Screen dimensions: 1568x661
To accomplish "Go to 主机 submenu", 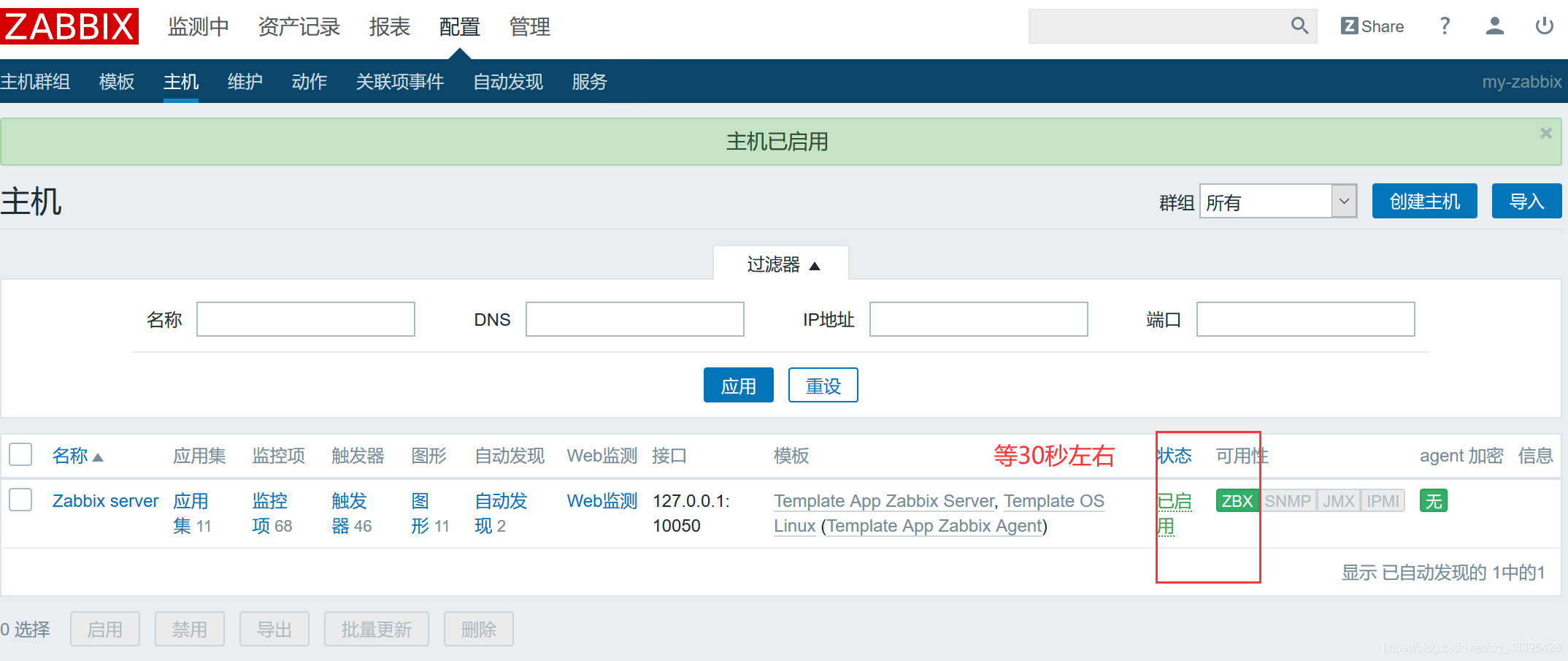I will click(181, 81).
